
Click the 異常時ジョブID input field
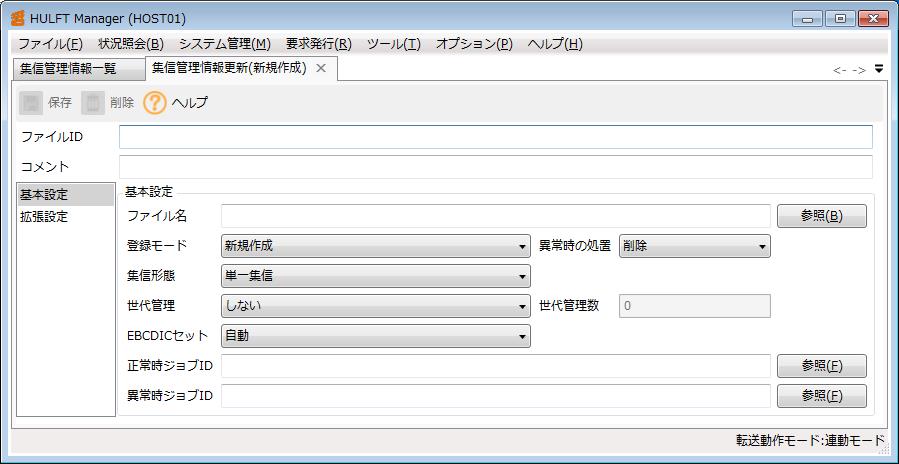[x=496, y=396]
